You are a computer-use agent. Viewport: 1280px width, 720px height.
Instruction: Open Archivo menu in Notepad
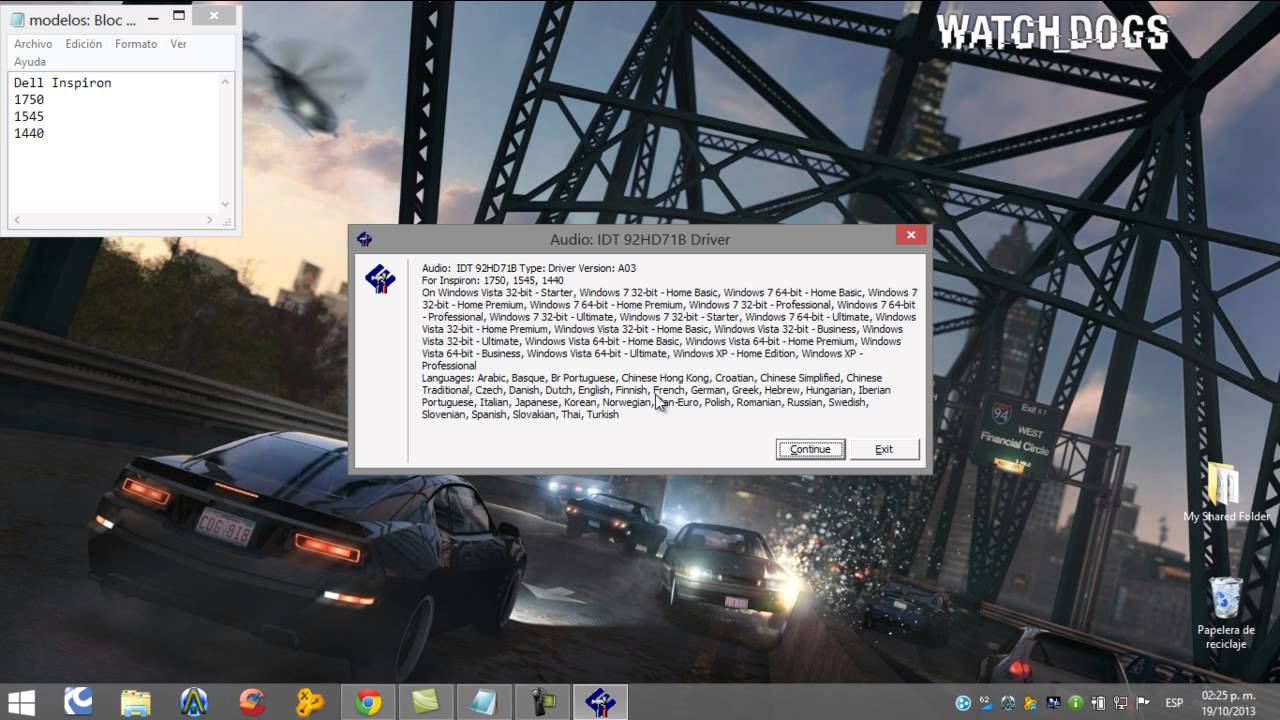[33, 44]
